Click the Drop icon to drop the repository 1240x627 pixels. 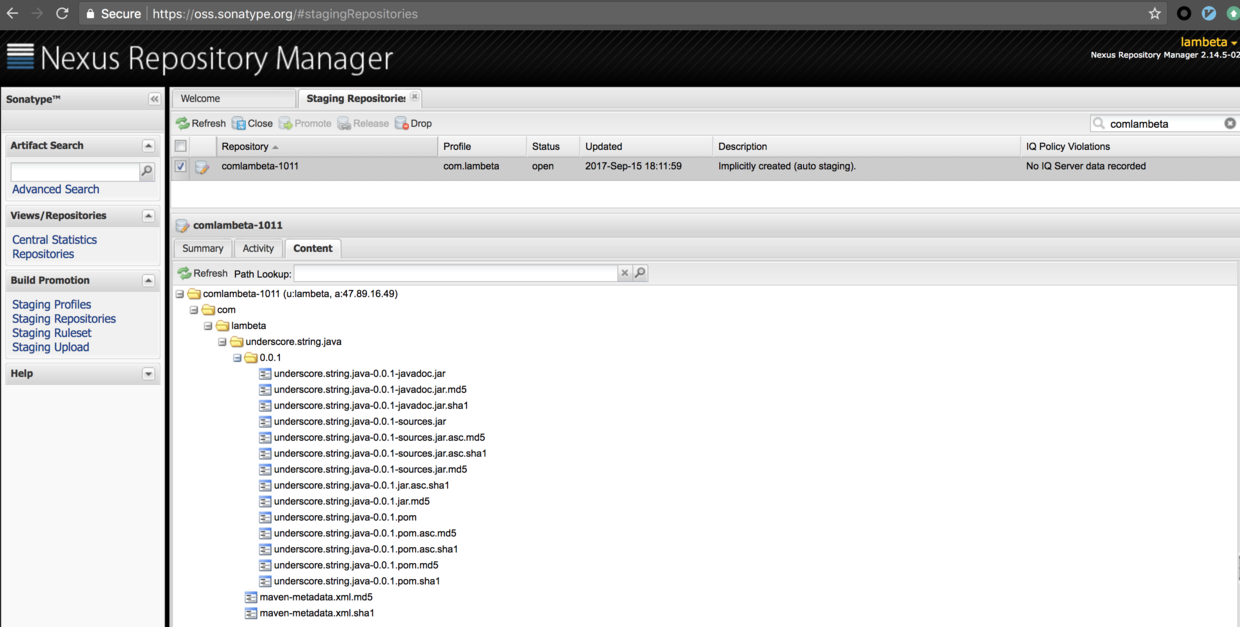pyautogui.click(x=399, y=123)
